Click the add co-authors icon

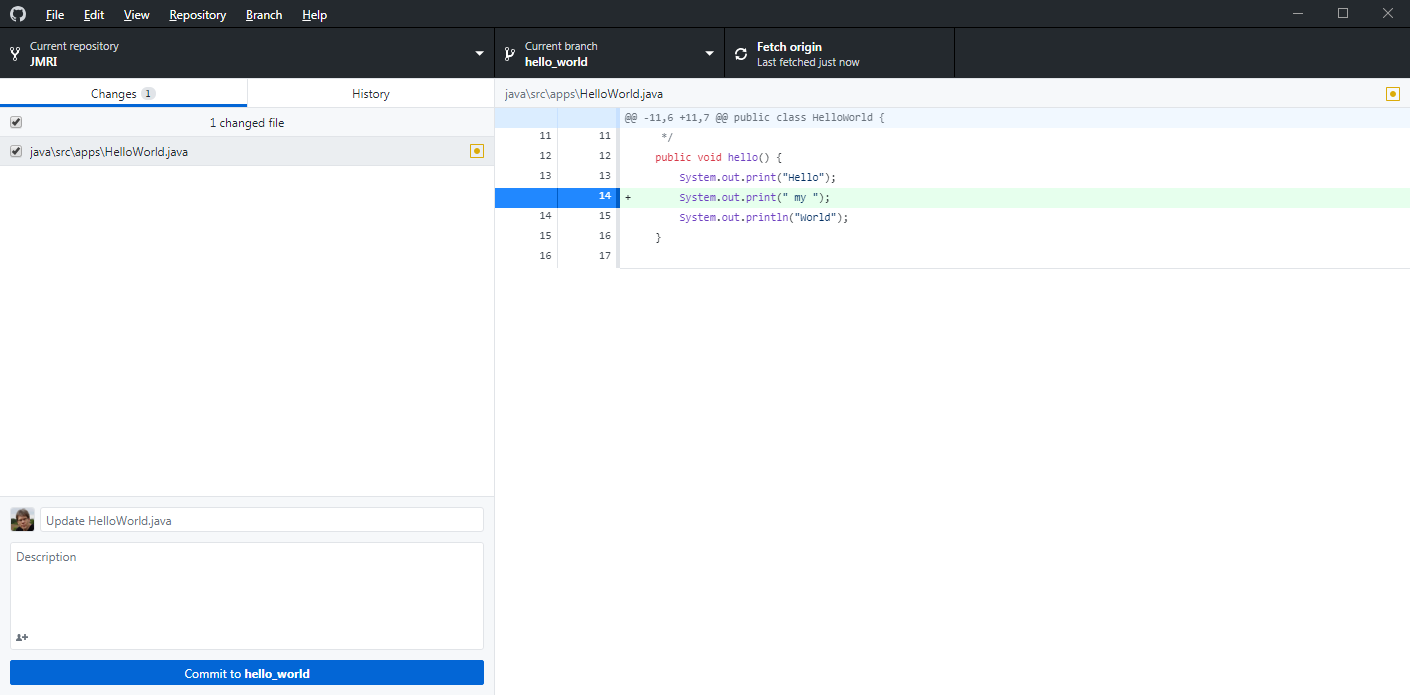coord(22,637)
